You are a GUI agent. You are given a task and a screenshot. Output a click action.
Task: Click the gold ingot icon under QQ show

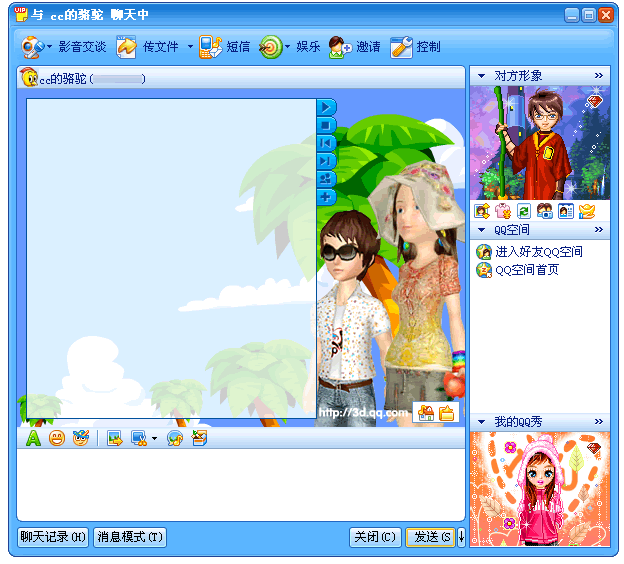tap(587, 211)
